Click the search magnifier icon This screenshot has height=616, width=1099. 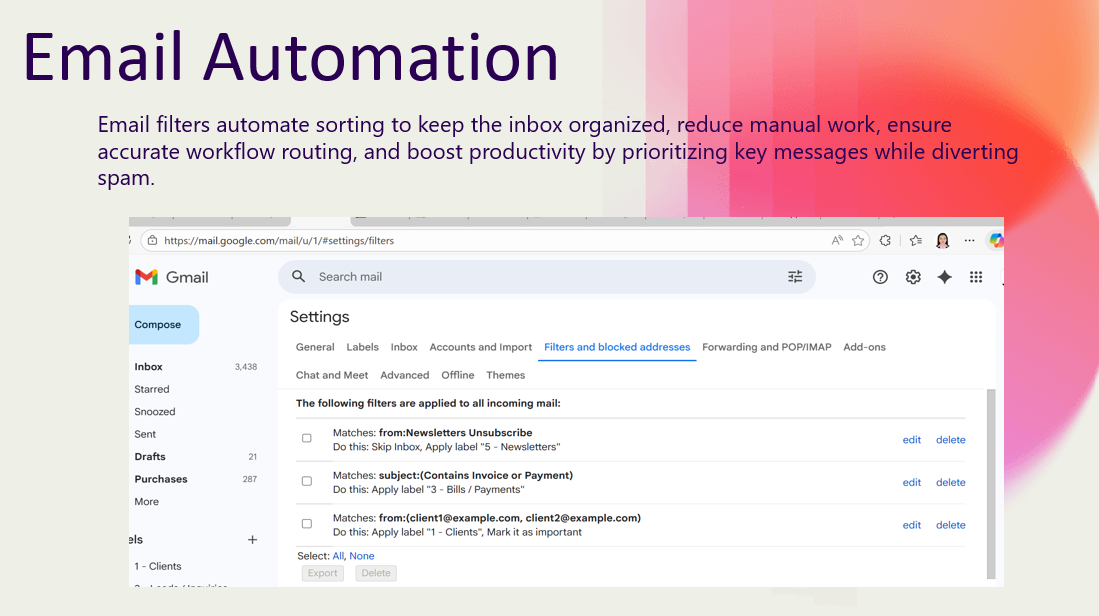point(299,277)
